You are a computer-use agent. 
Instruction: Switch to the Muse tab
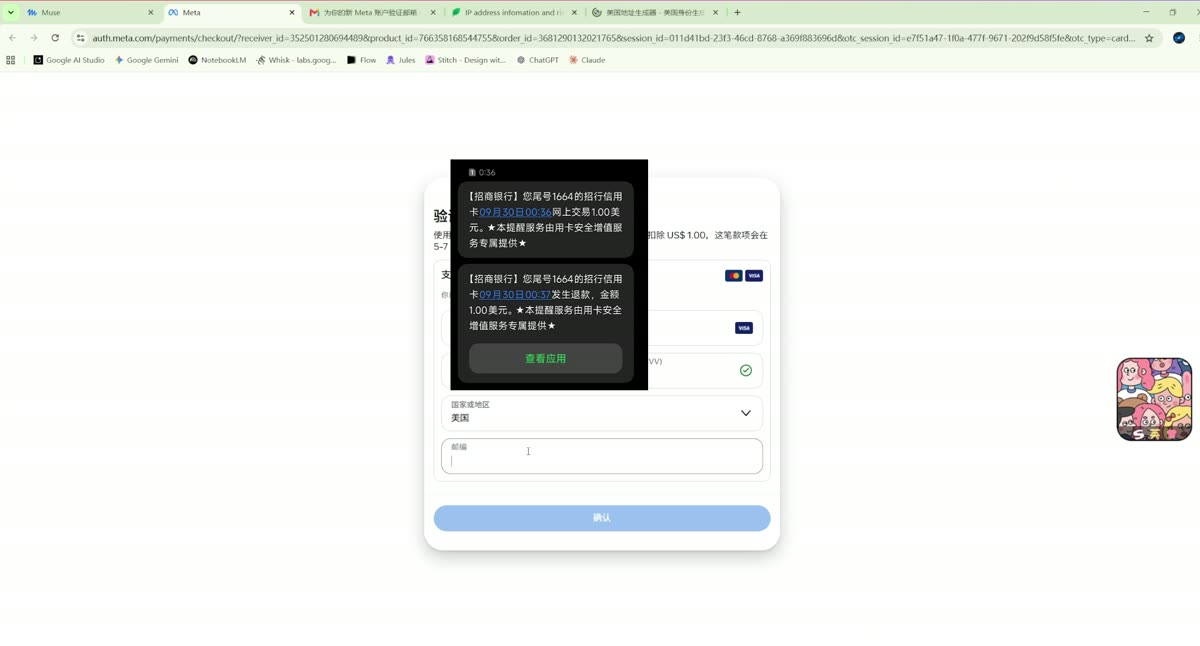coord(90,13)
